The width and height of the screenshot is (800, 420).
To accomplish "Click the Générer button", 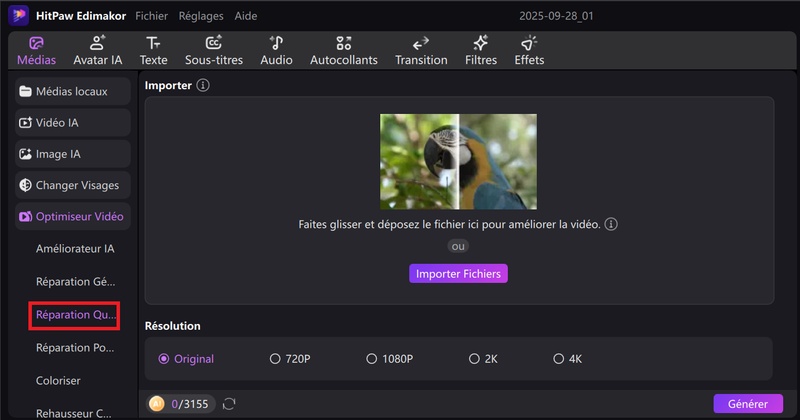I will click(747, 404).
